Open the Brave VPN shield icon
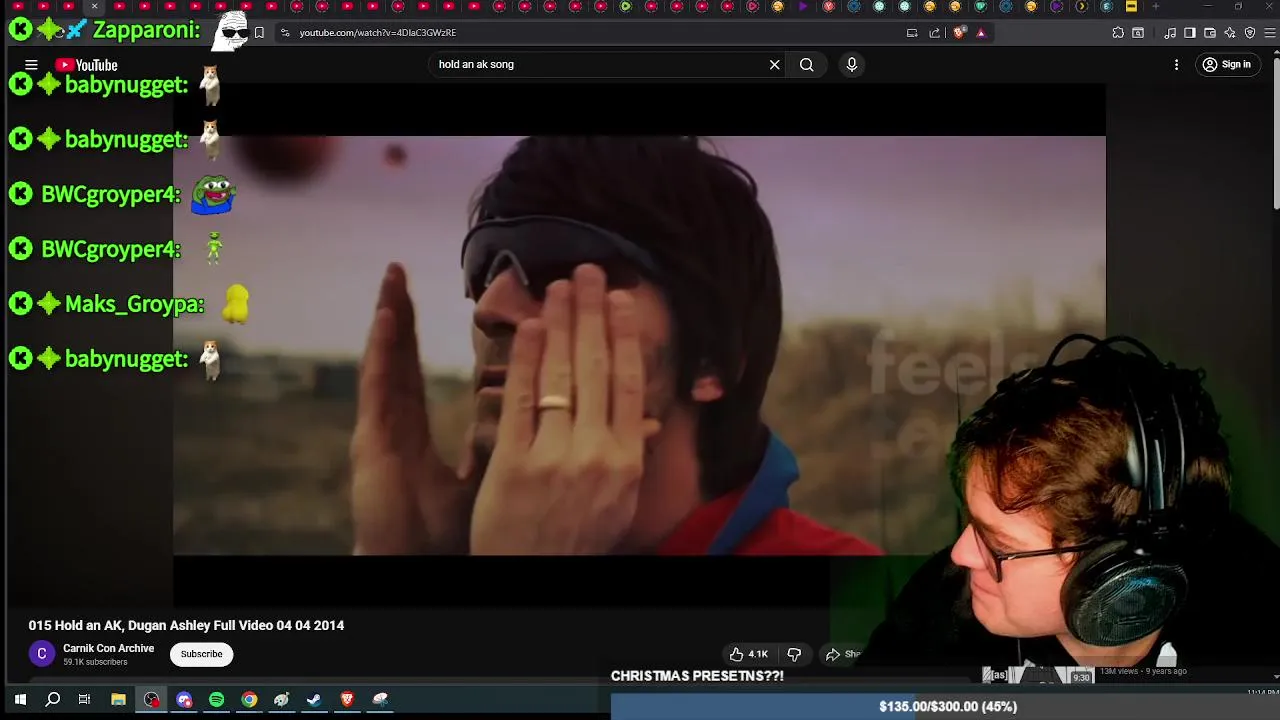 point(1250,33)
